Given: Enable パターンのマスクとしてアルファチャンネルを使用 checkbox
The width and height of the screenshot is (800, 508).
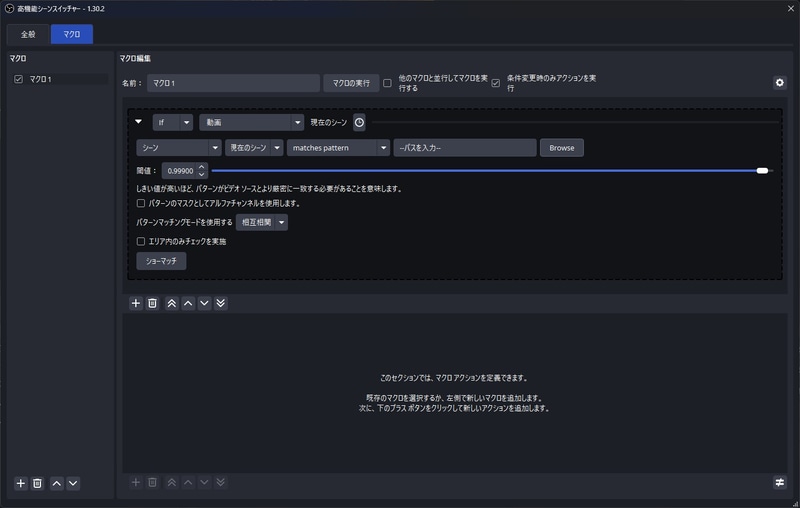Looking at the screenshot, I should pos(141,203).
